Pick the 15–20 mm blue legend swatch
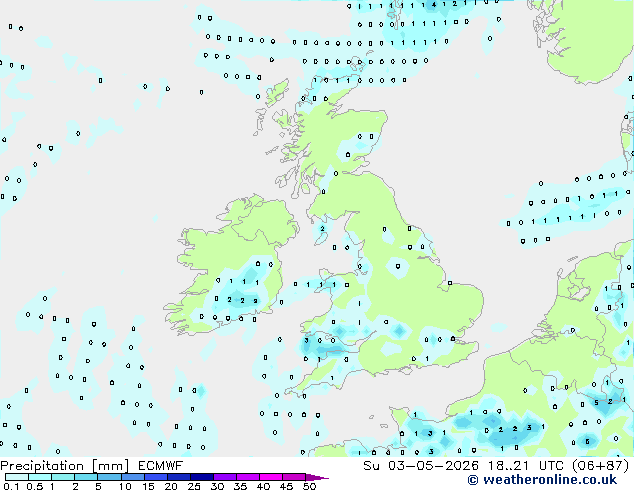Screen dimensions: 634x490 point(156,477)
